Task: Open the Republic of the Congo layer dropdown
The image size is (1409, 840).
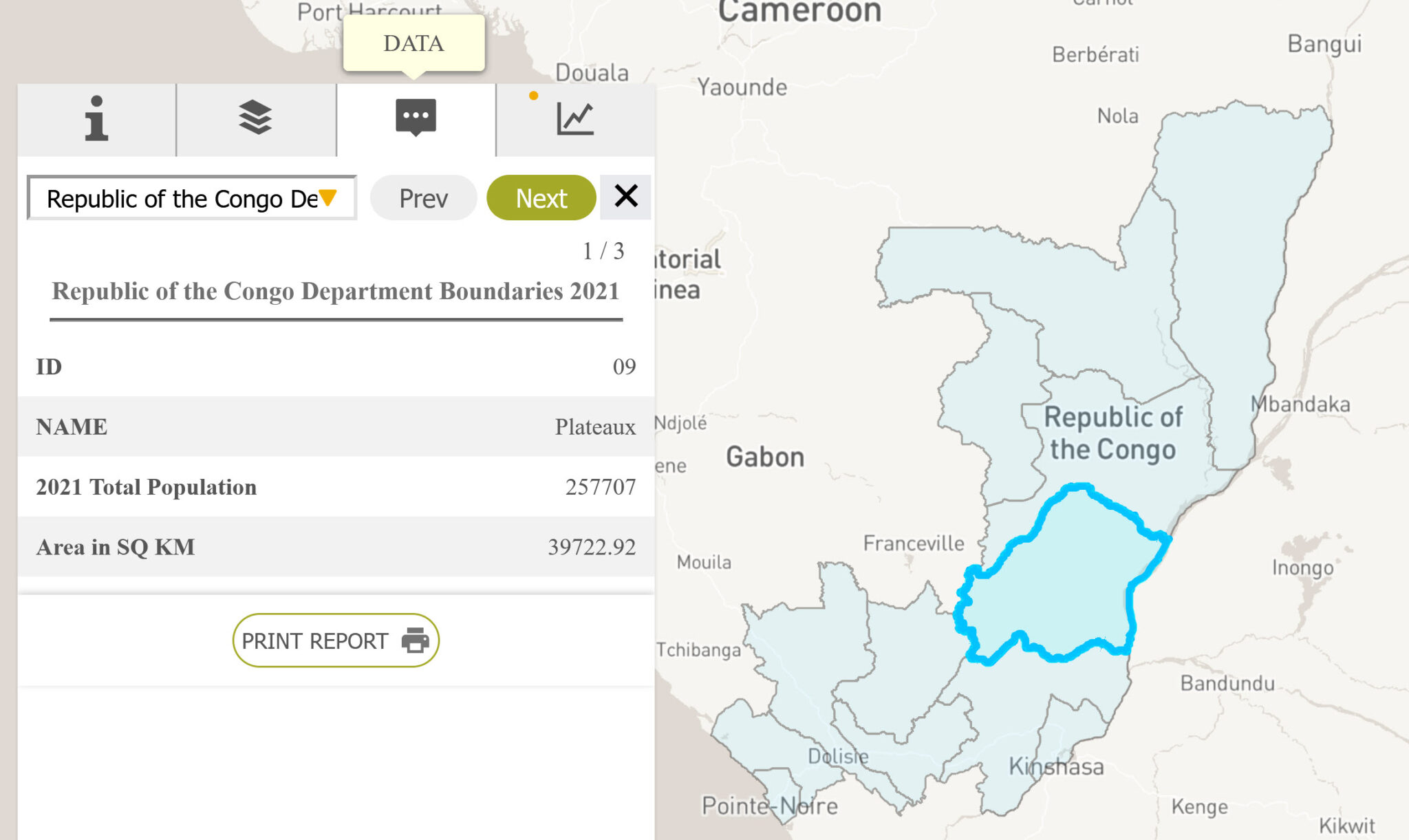Action: click(191, 199)
